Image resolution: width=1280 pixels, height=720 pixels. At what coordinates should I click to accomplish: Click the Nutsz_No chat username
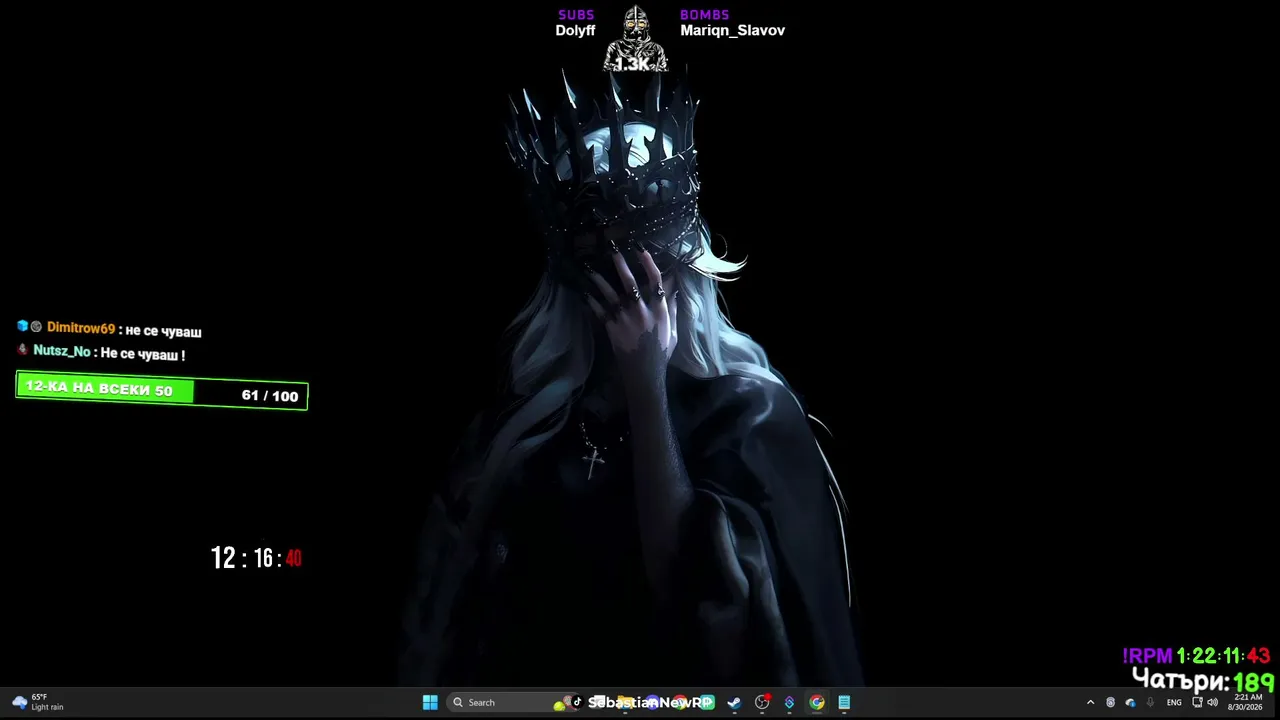(x=62, y=351)
